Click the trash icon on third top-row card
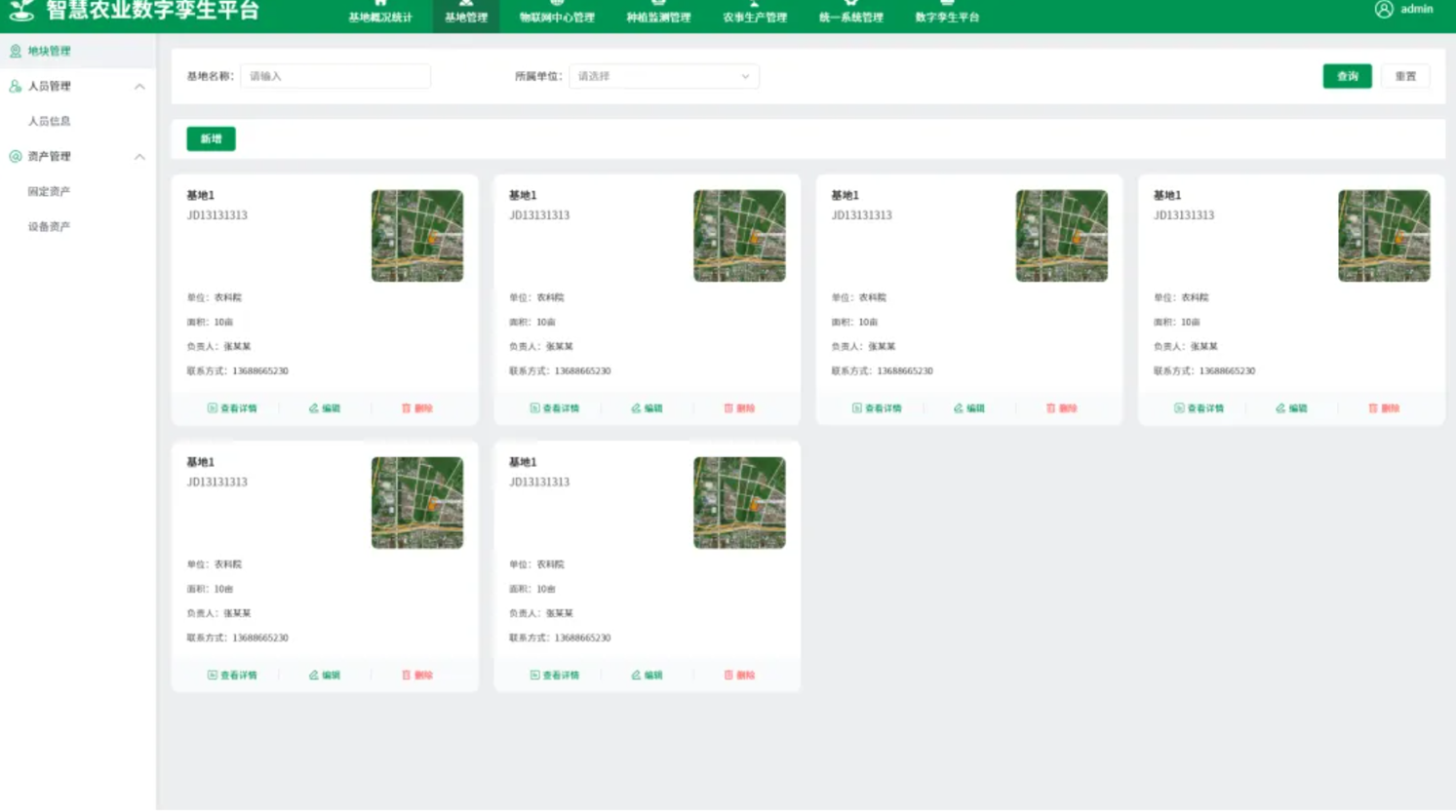1456x812 pixels. 1051,408
